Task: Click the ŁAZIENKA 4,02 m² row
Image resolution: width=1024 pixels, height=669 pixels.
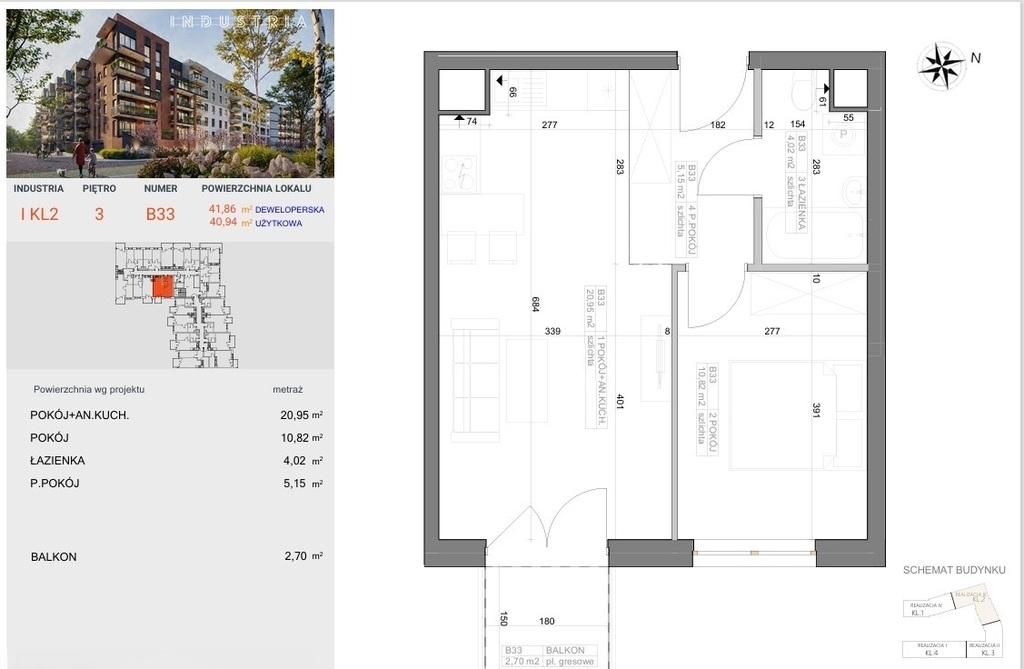Action: coord(170,461)
